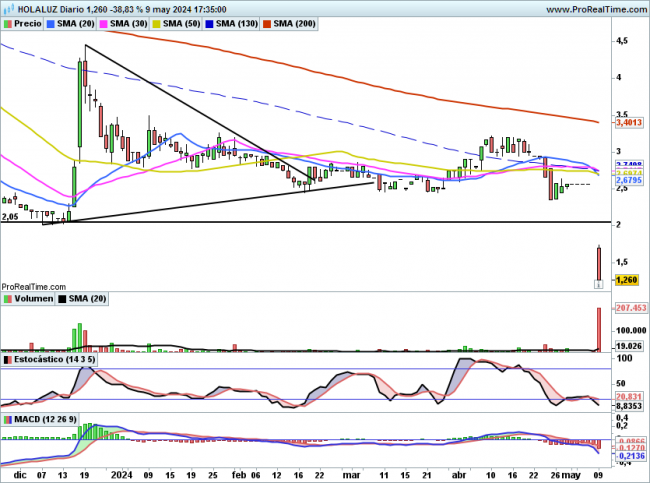Click the MACD indicator icon
The height and width of the screenshot is (483, 650).
[x=8, y=418]
